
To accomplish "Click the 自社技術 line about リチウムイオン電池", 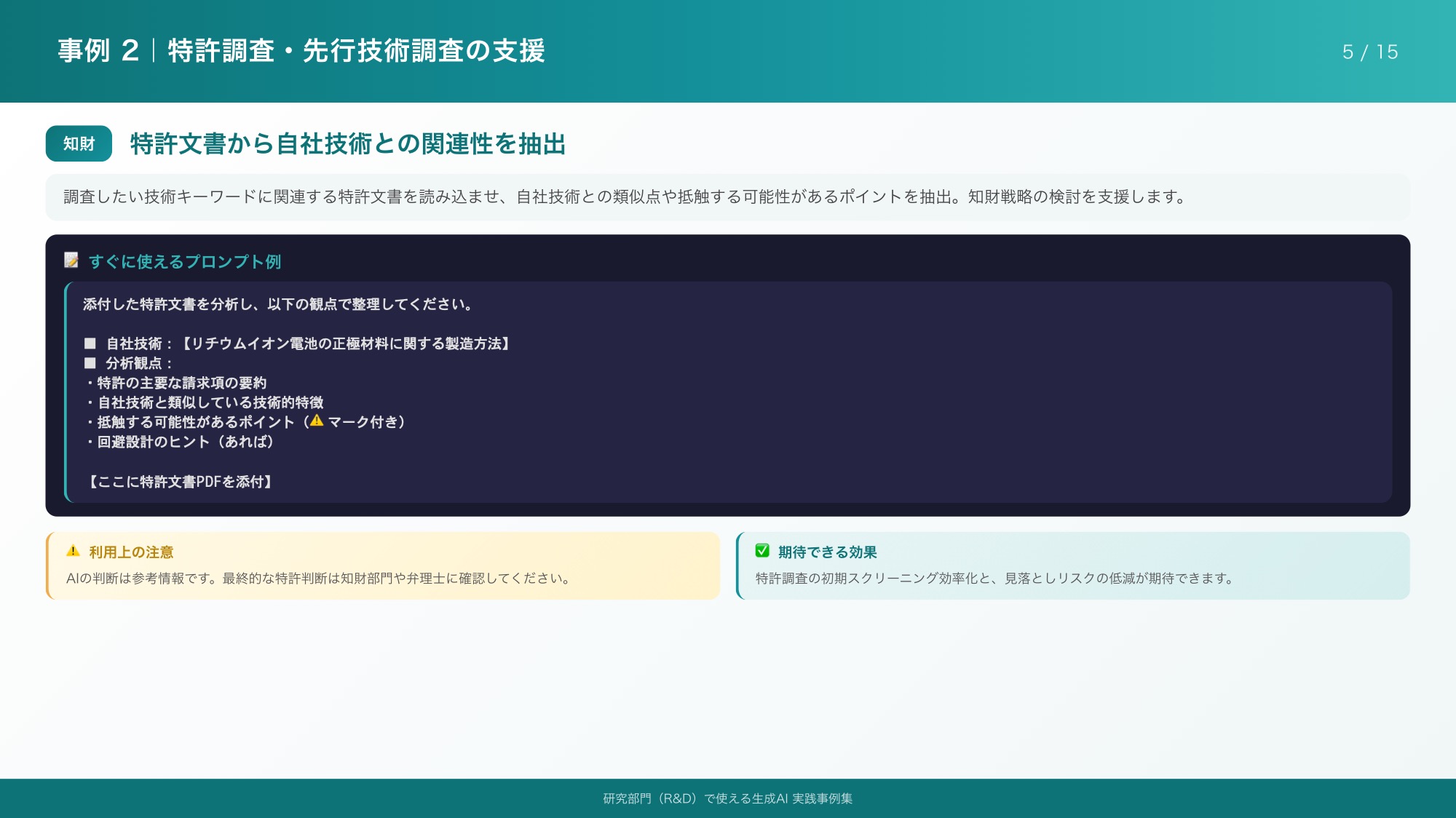I will click(297, 344).
